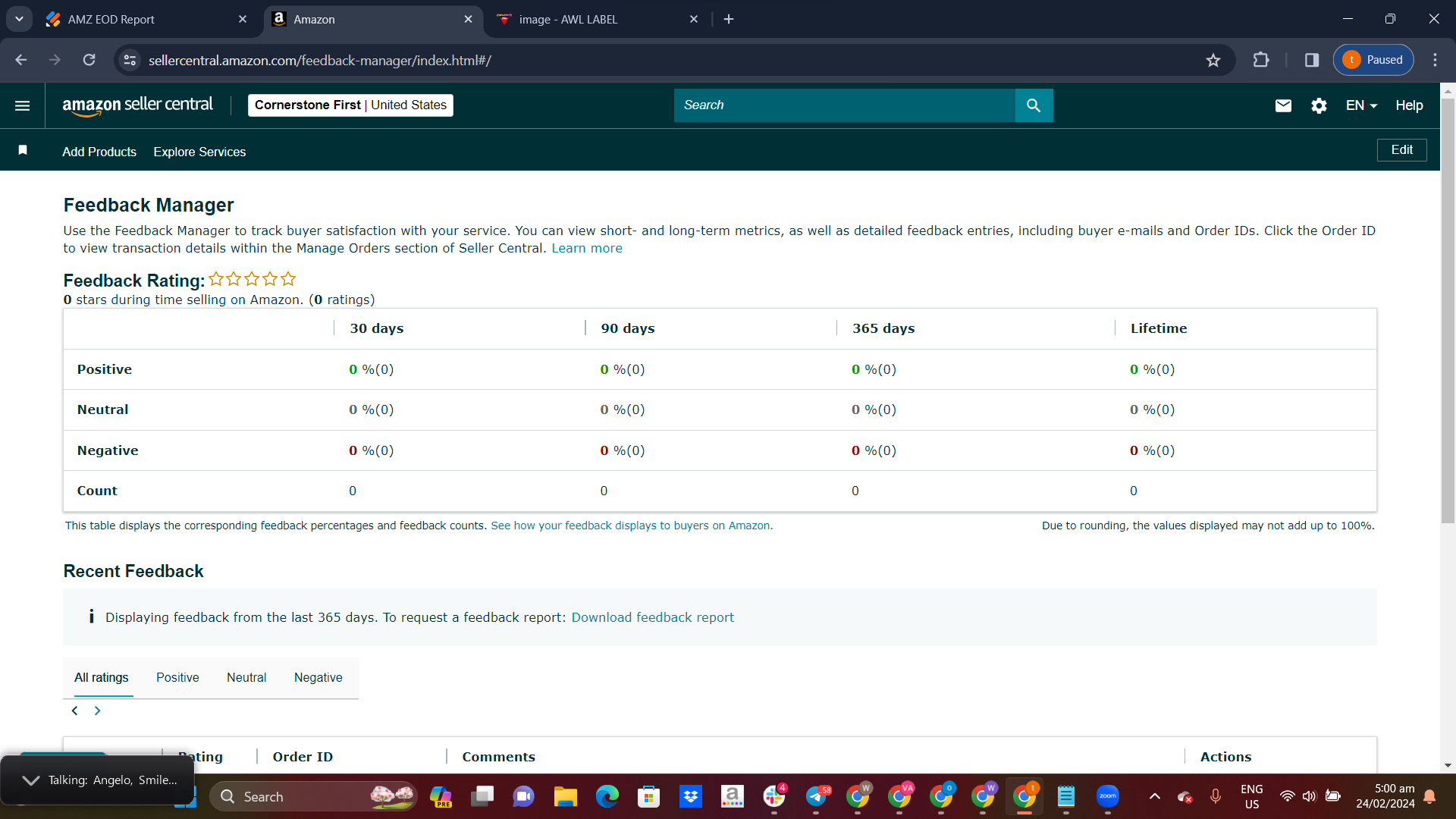Open the Help link

click(x=1409, y=105)
